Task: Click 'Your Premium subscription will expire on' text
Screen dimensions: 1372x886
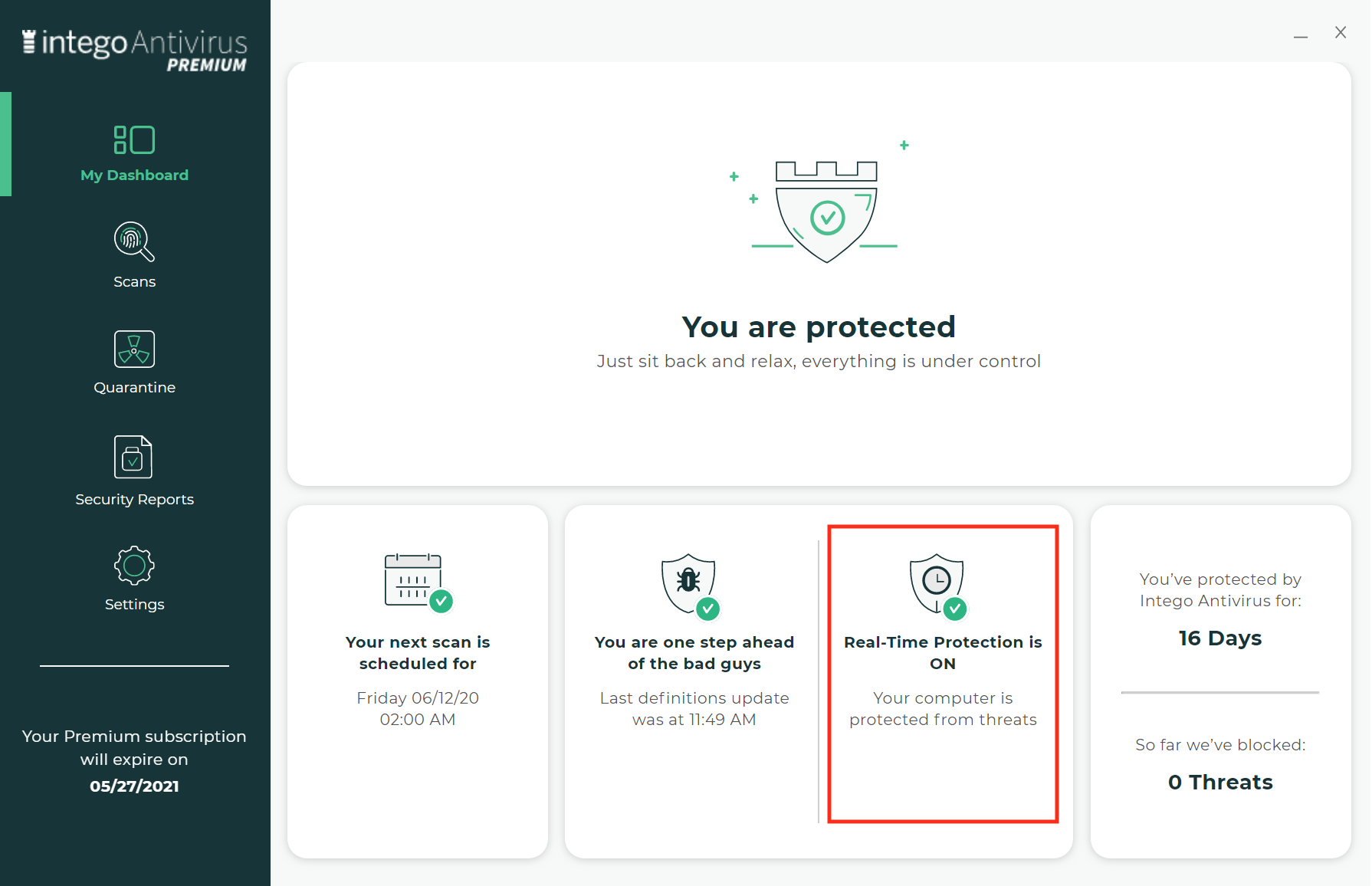Action: 134,747
